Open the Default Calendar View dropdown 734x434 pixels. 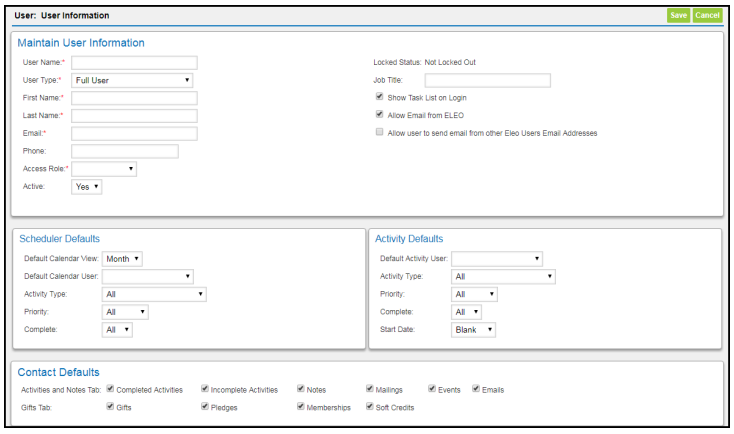tap(122, 259)
